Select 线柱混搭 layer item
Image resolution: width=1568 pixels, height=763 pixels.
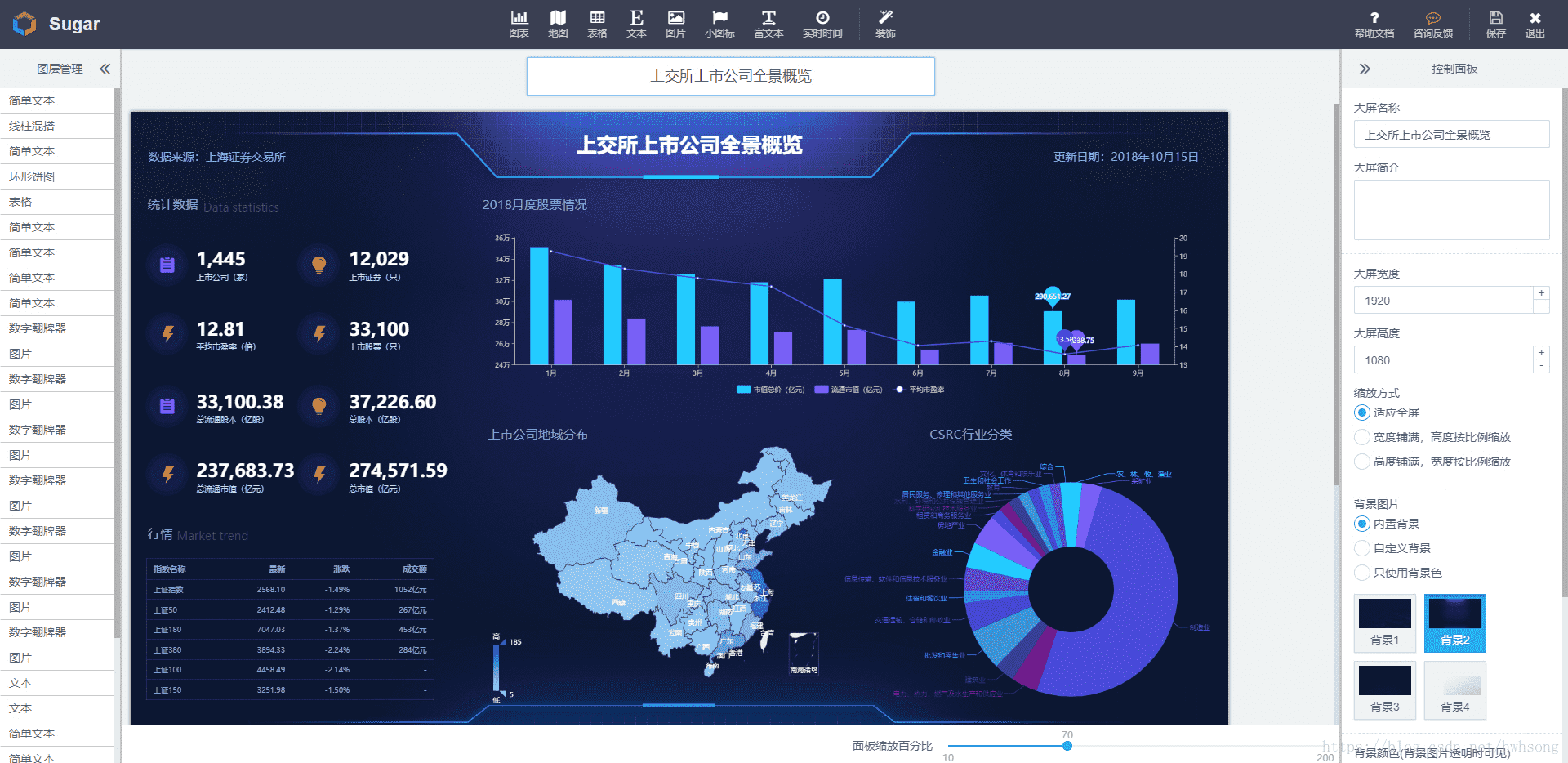[57, 126]
